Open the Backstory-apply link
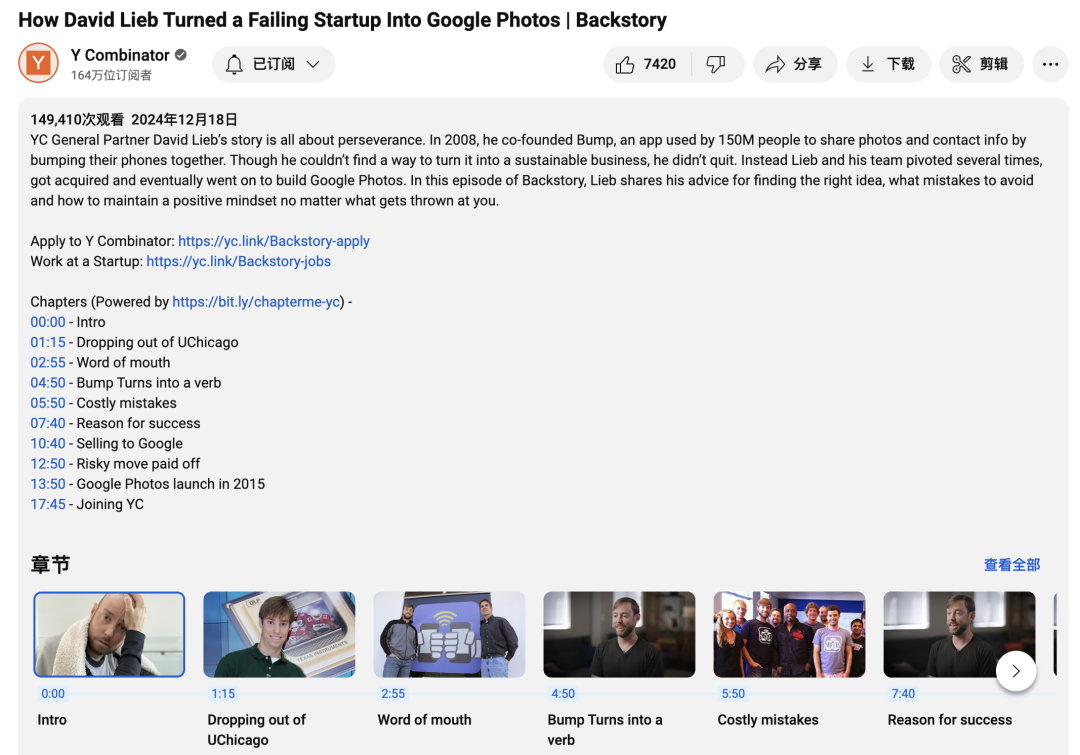 [274, 241]
